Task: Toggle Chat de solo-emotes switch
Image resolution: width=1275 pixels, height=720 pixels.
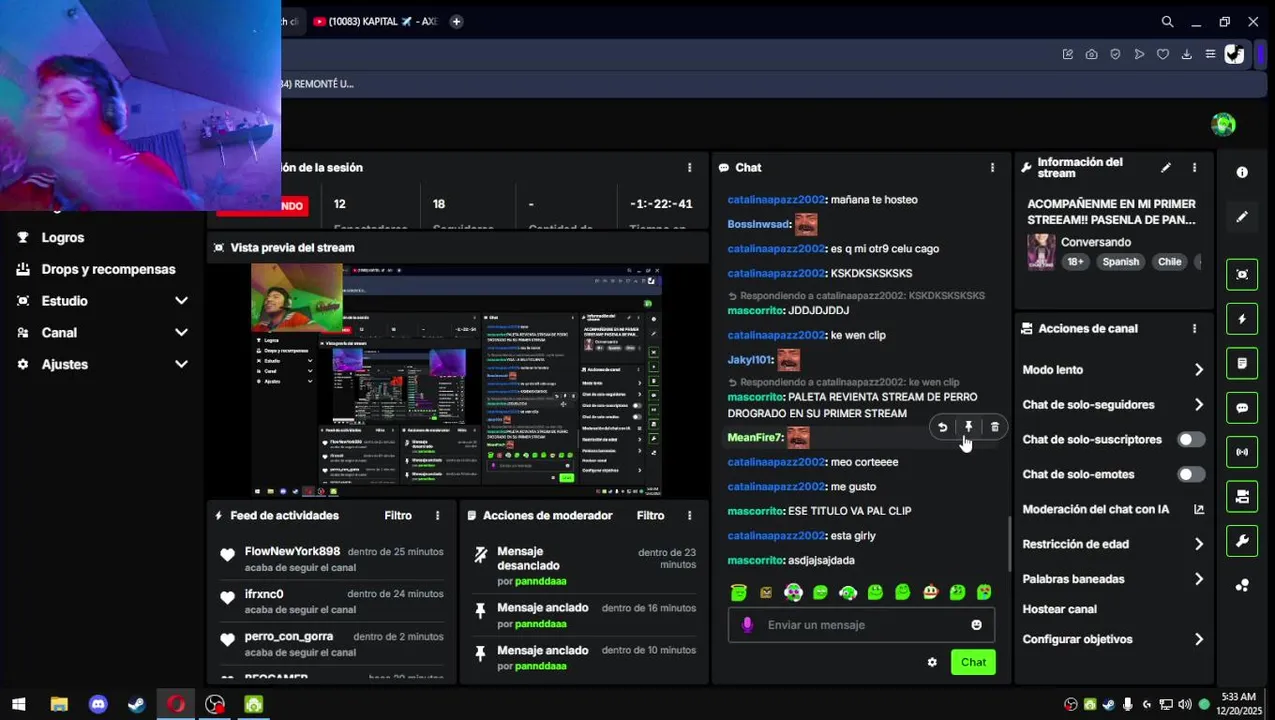Action: click(1191, 475)
